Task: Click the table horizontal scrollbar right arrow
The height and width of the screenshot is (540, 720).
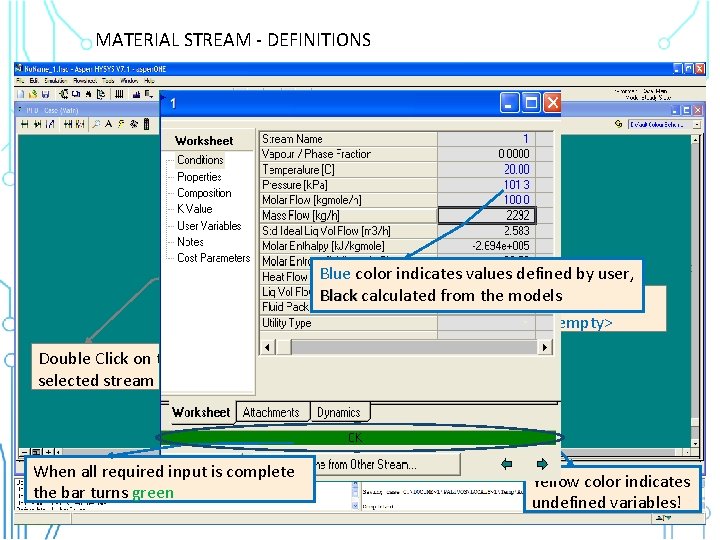Action: pos(545,347)
